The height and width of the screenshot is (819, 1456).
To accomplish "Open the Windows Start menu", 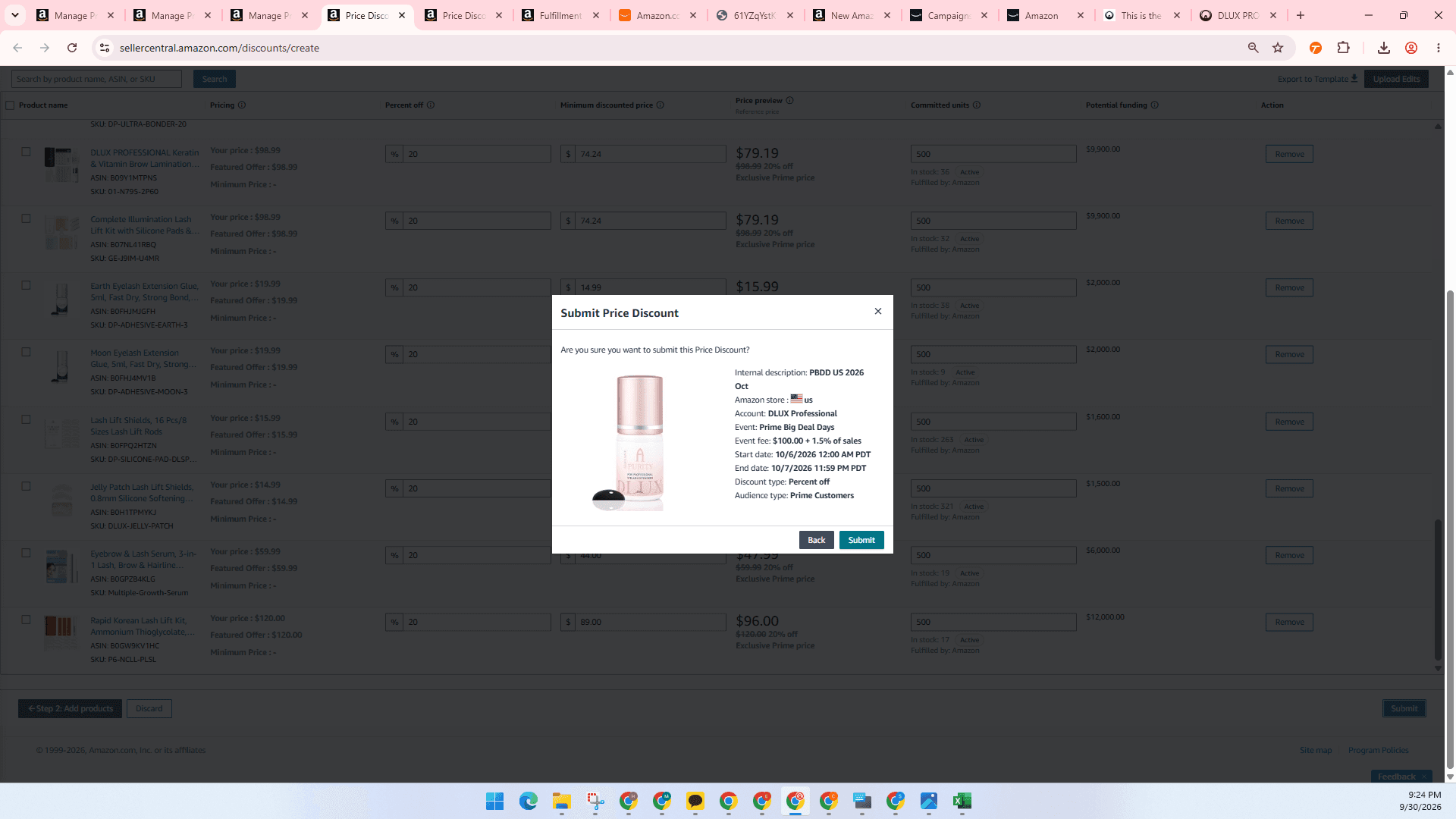I will coord(494,801).
